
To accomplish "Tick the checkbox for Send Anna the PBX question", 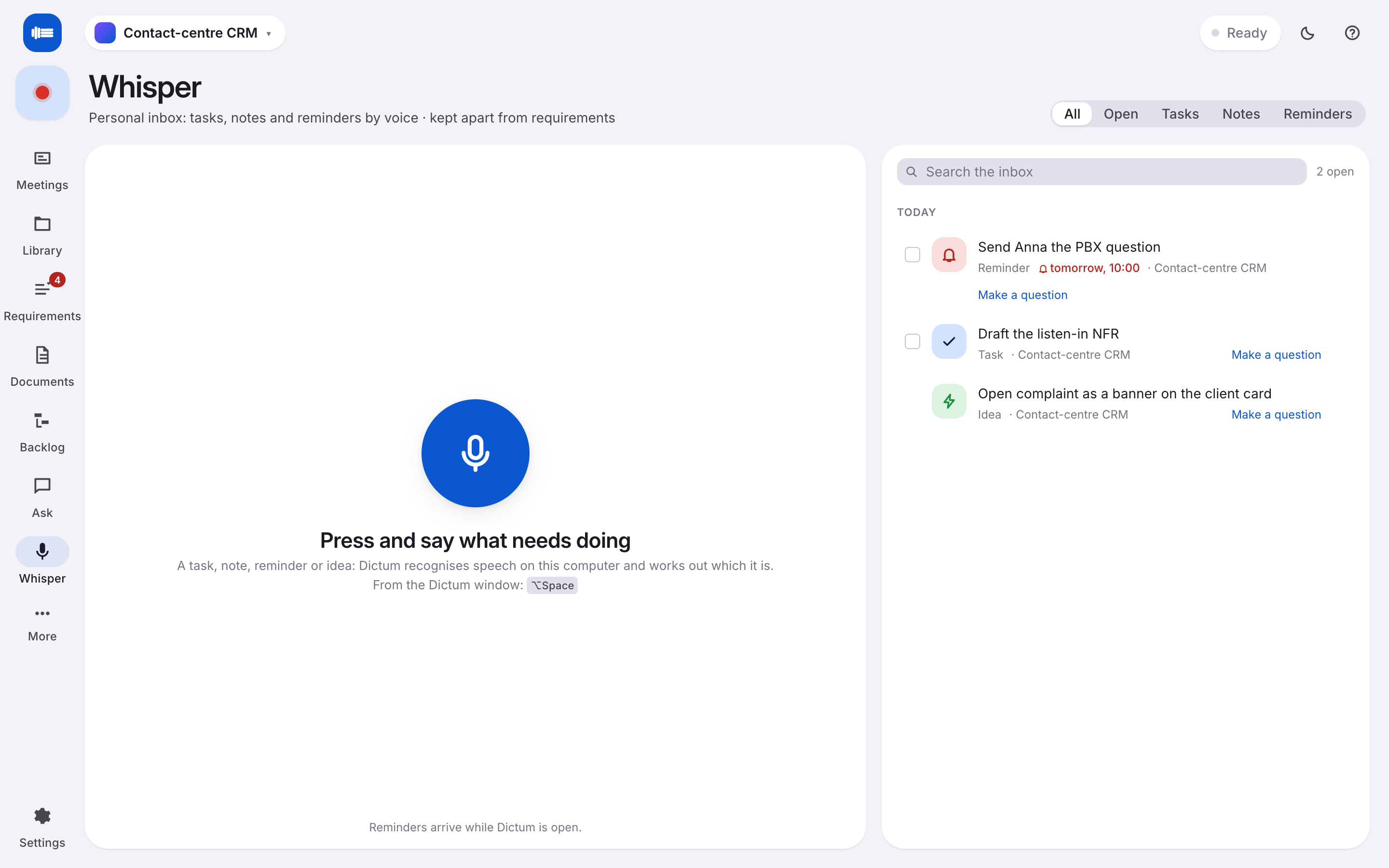I will tap(912, 254).
